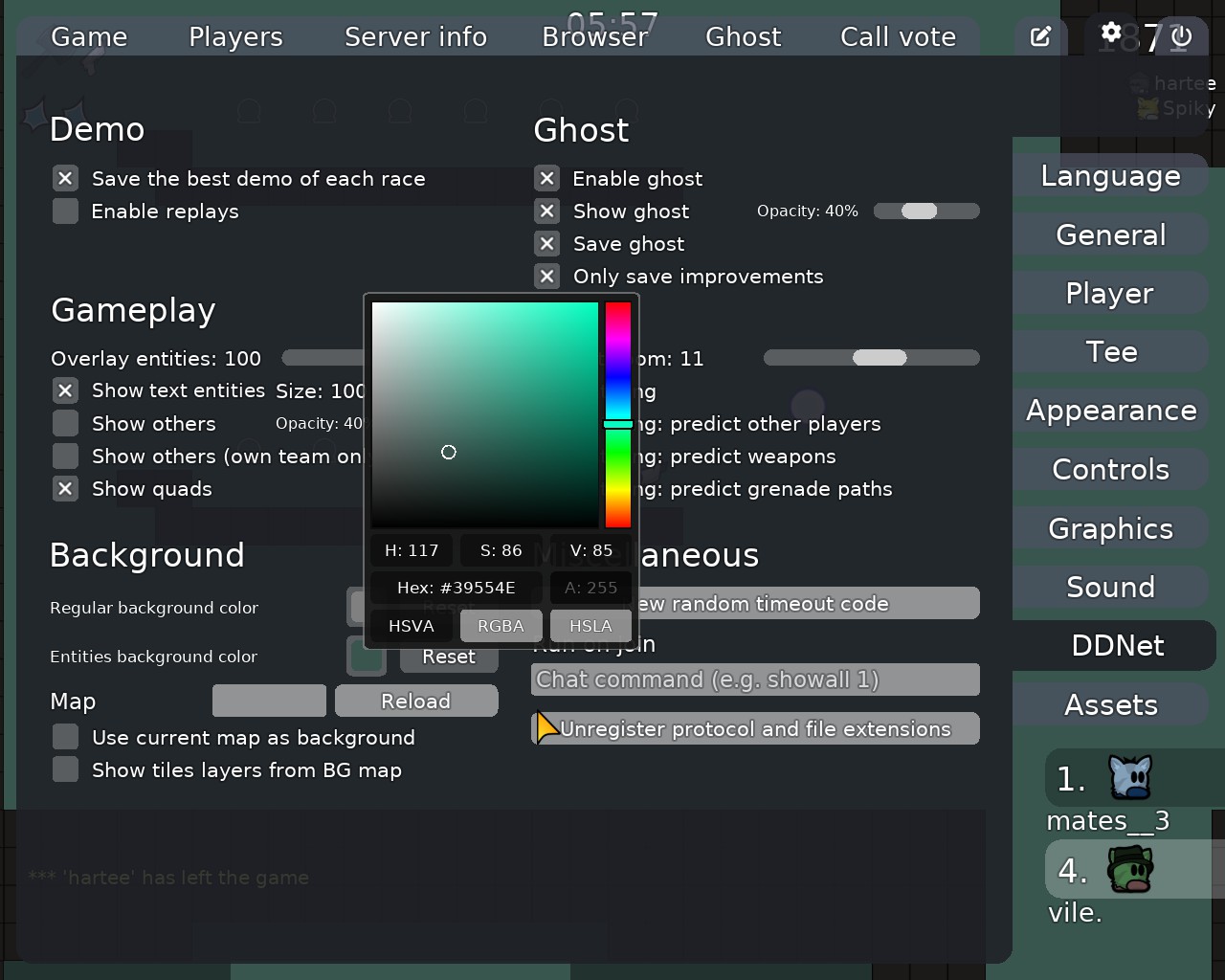1225x980 pixels.
Task: Switch color picker to RGBA mode
Action: pyautogui.click(x=501, y=626)
